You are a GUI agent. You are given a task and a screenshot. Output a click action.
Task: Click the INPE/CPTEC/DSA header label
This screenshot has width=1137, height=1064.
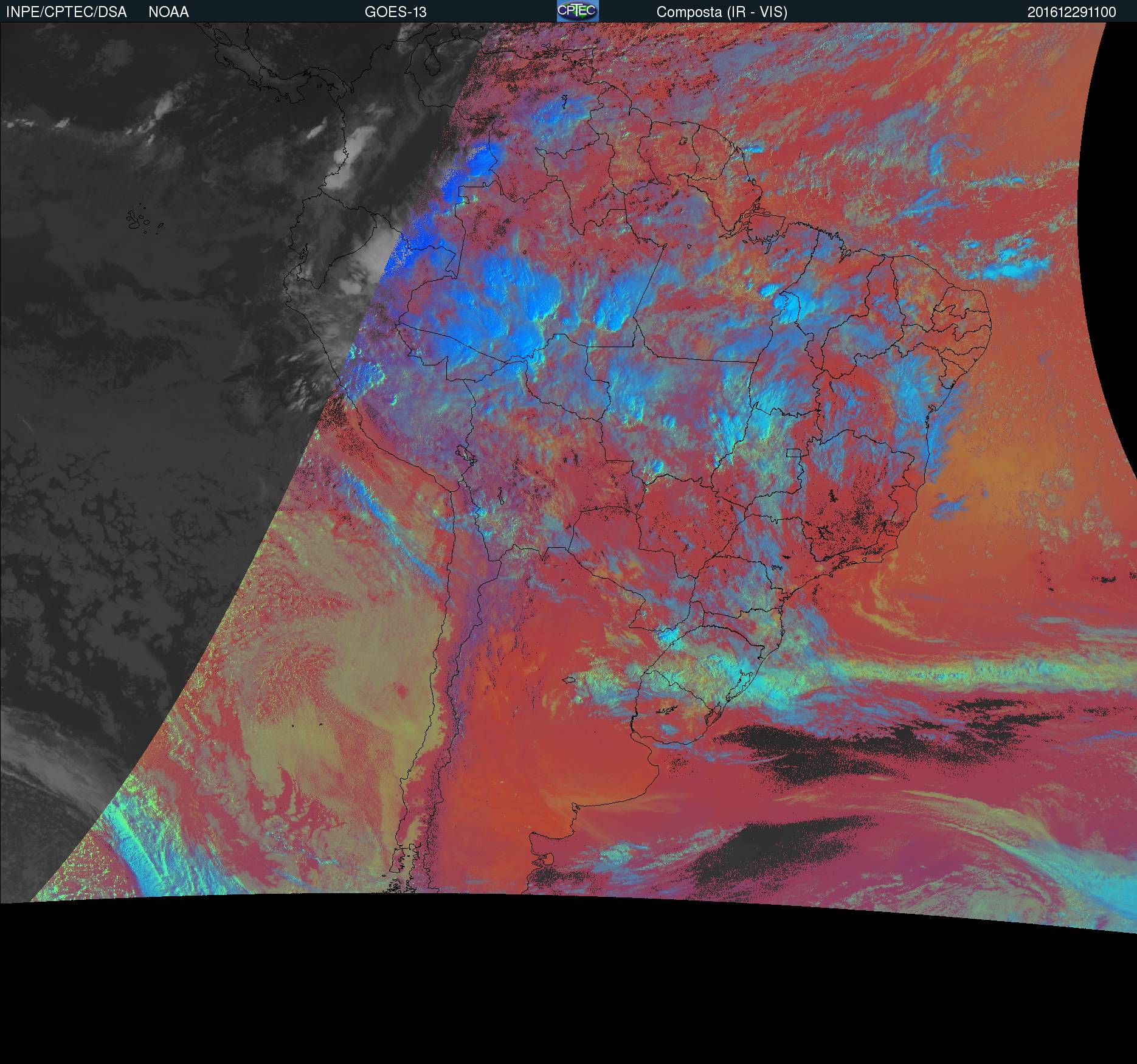pos(66,12)
